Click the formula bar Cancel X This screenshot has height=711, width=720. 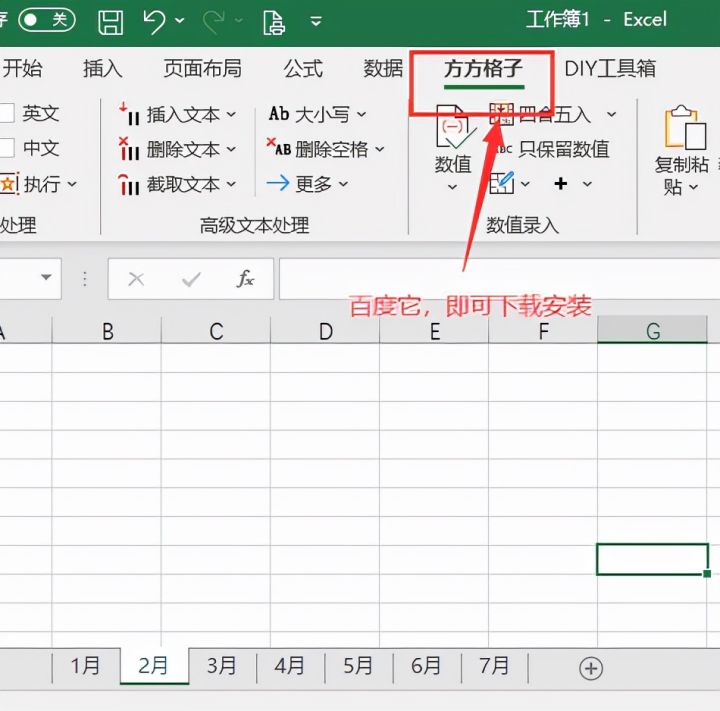point(136,279)
